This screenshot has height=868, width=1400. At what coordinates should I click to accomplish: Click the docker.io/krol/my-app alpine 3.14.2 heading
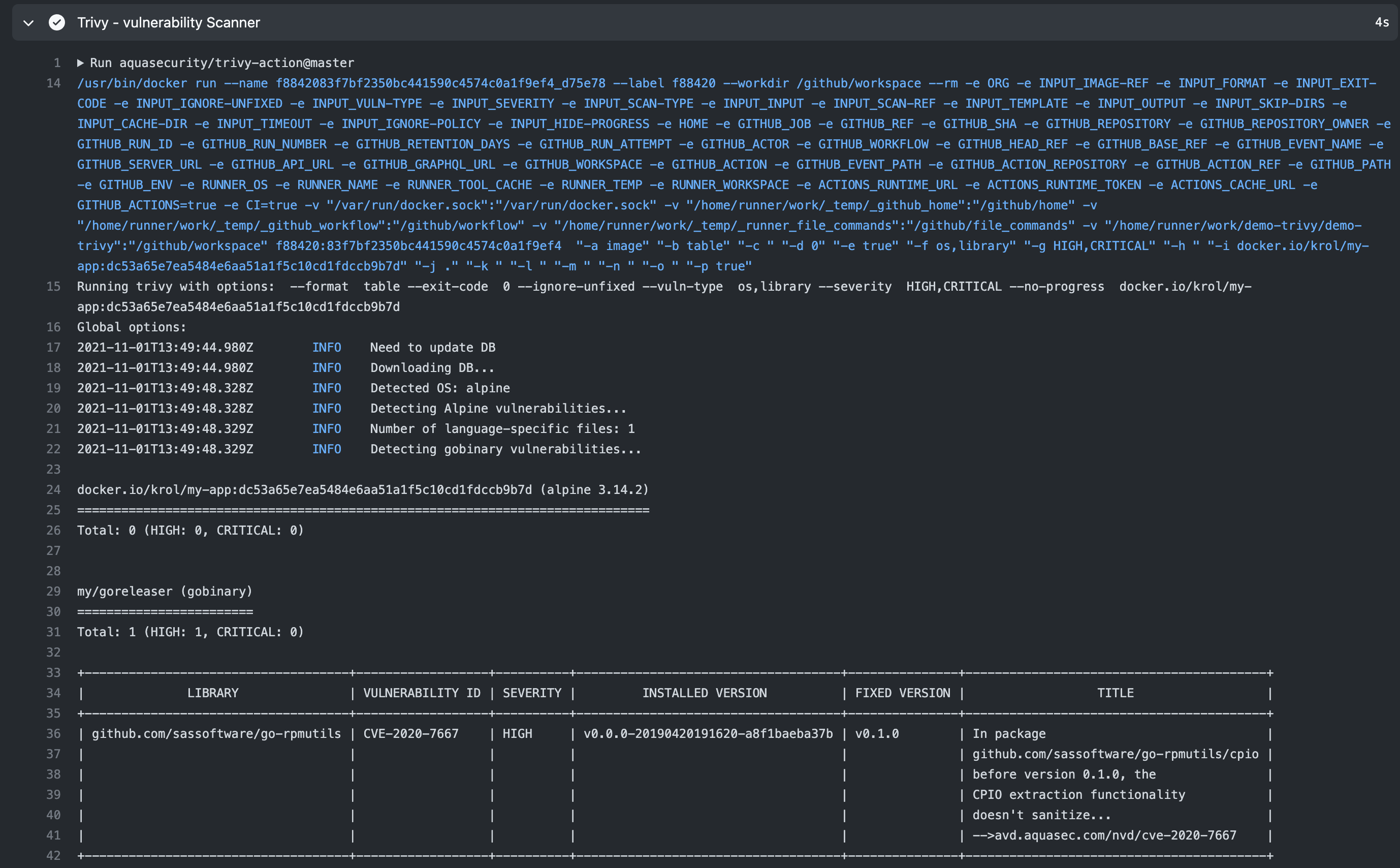tap(363, 490)
